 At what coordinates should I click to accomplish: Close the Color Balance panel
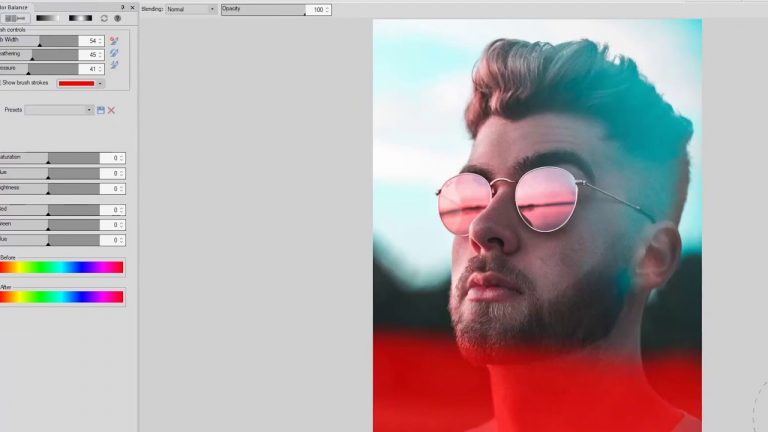click(132, 7)
